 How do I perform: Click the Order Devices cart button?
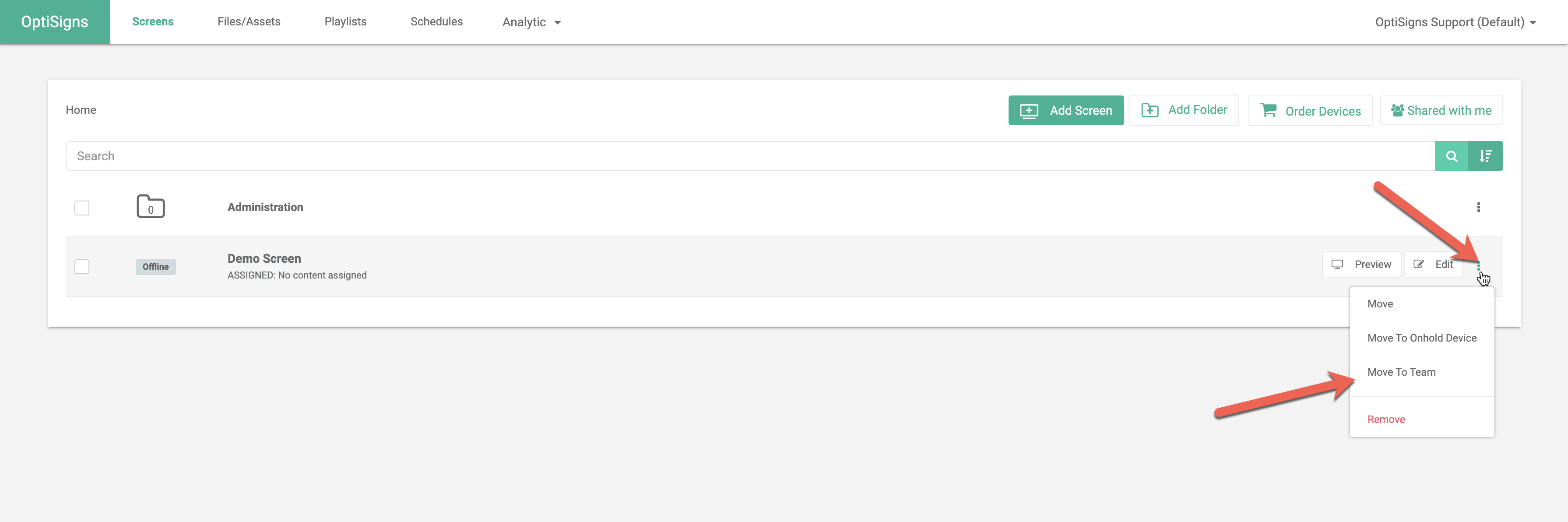coord(1310,111)
